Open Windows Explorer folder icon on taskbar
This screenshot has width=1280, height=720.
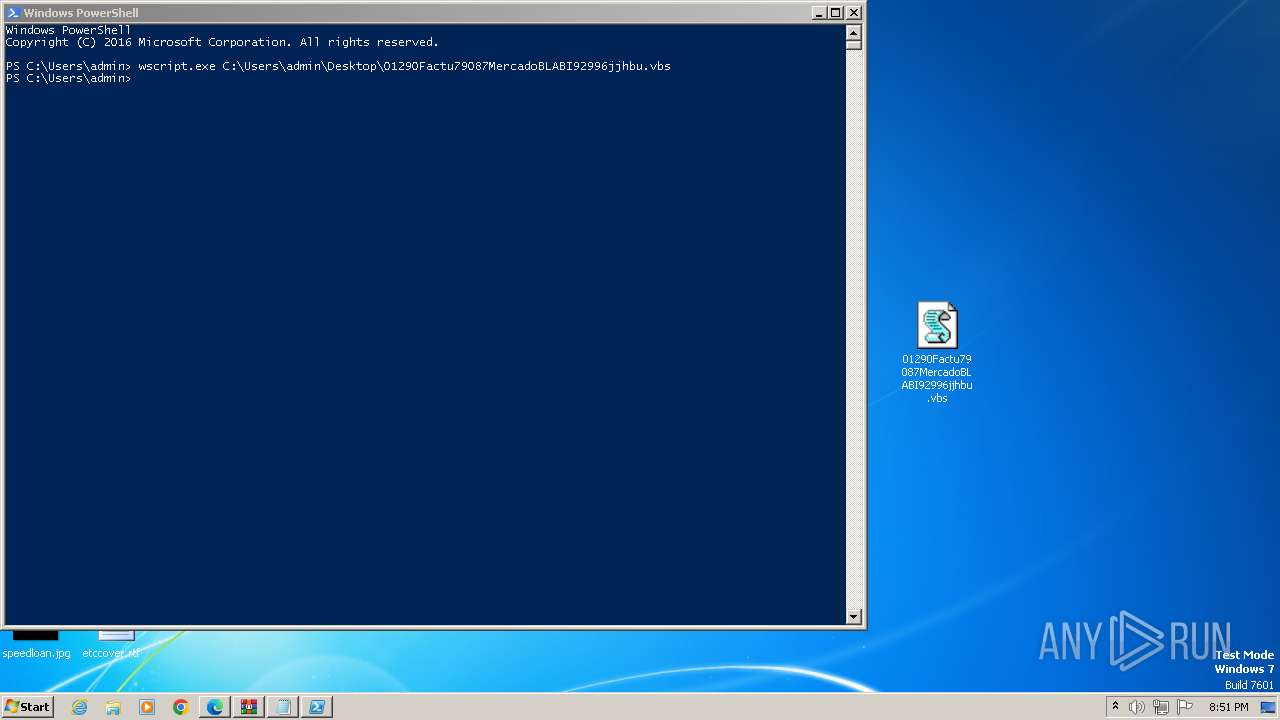pyautogui.click(x=113, y=707)
